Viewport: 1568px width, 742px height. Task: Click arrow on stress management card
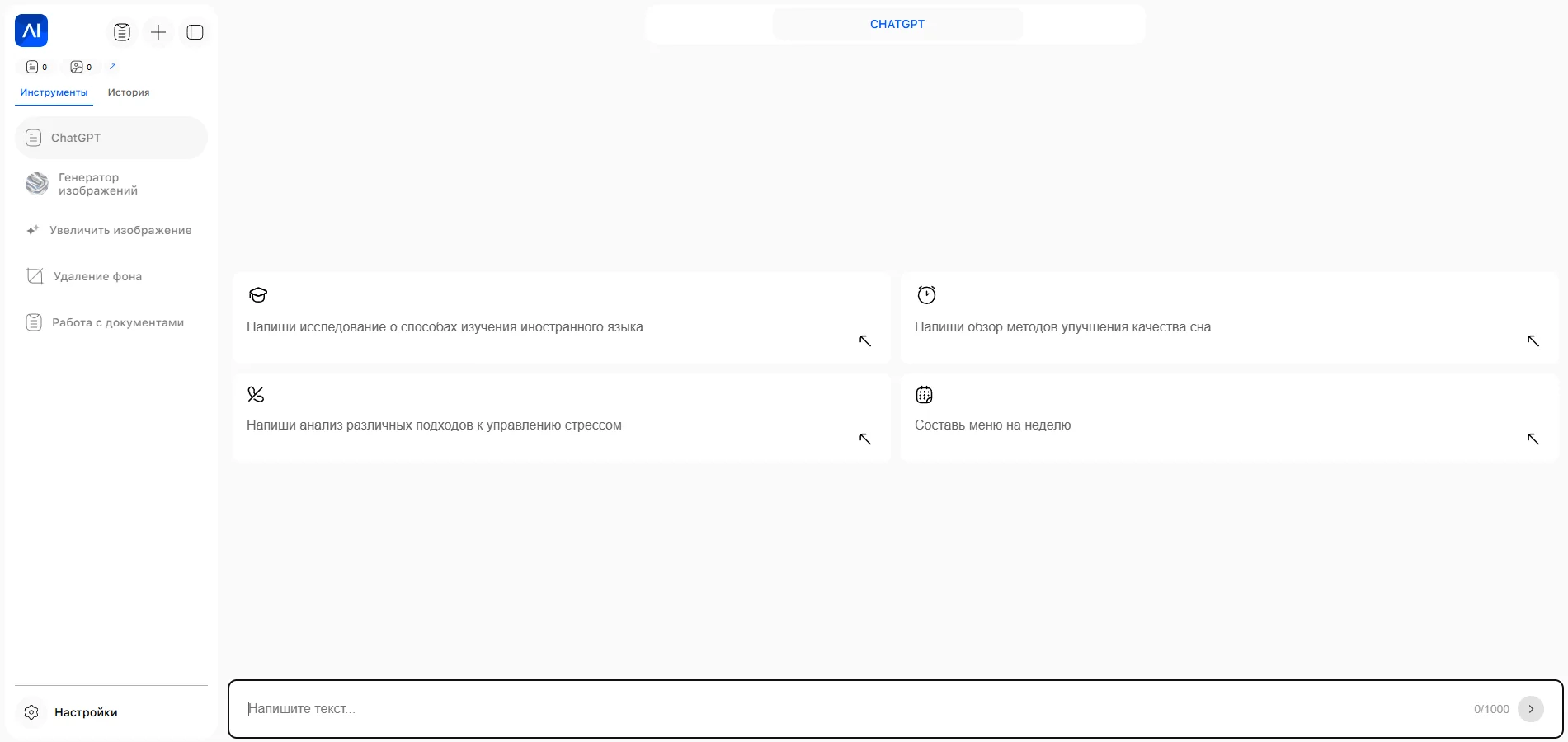click(865, 439)
